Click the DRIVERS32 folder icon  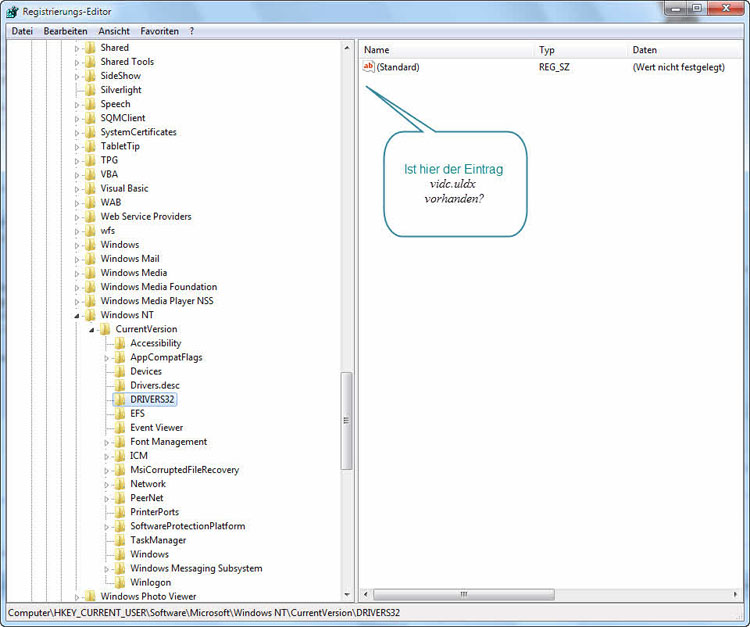[119, 399]
